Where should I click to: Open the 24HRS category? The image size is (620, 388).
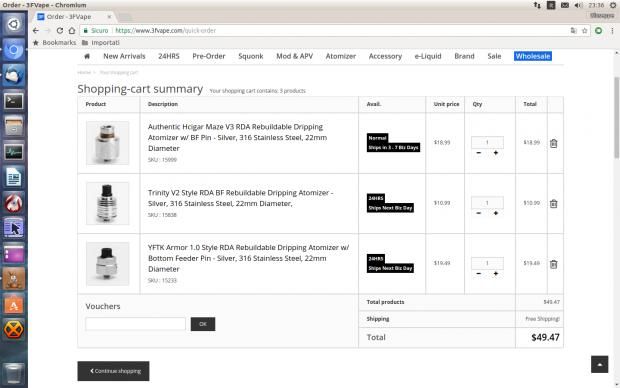coord(169,56)
